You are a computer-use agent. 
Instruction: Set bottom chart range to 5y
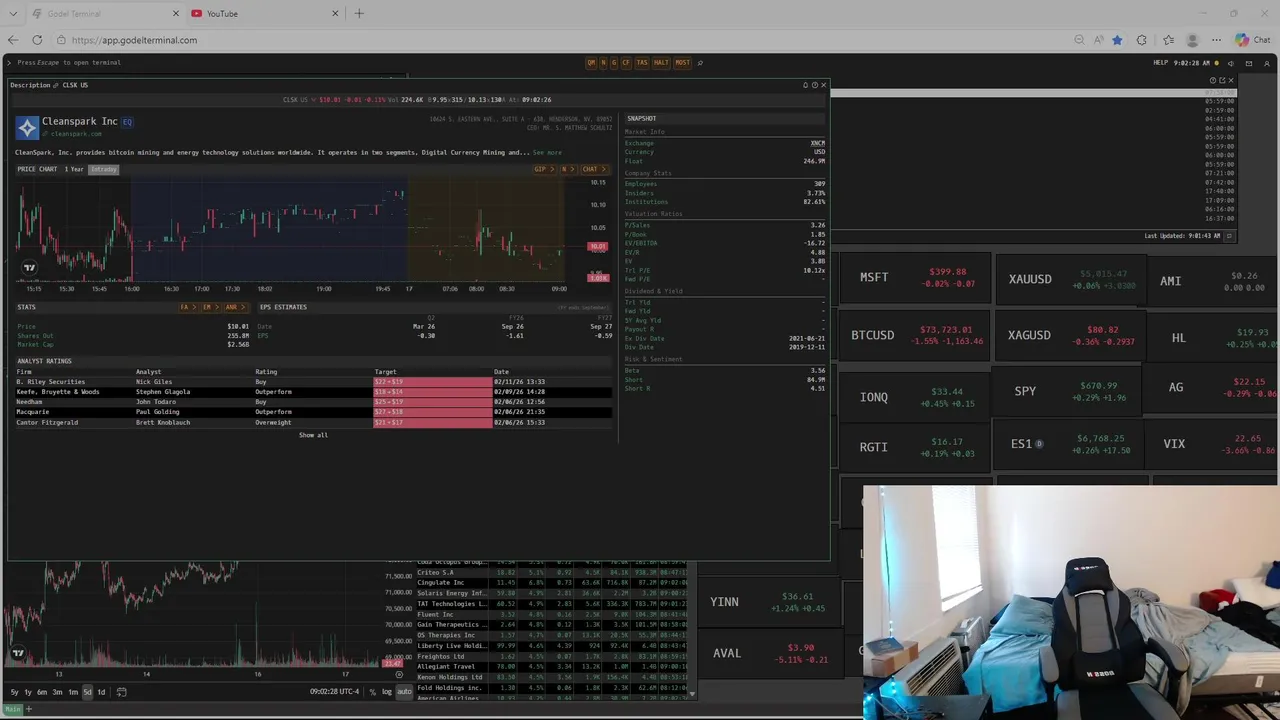click(x=13, y=692)
